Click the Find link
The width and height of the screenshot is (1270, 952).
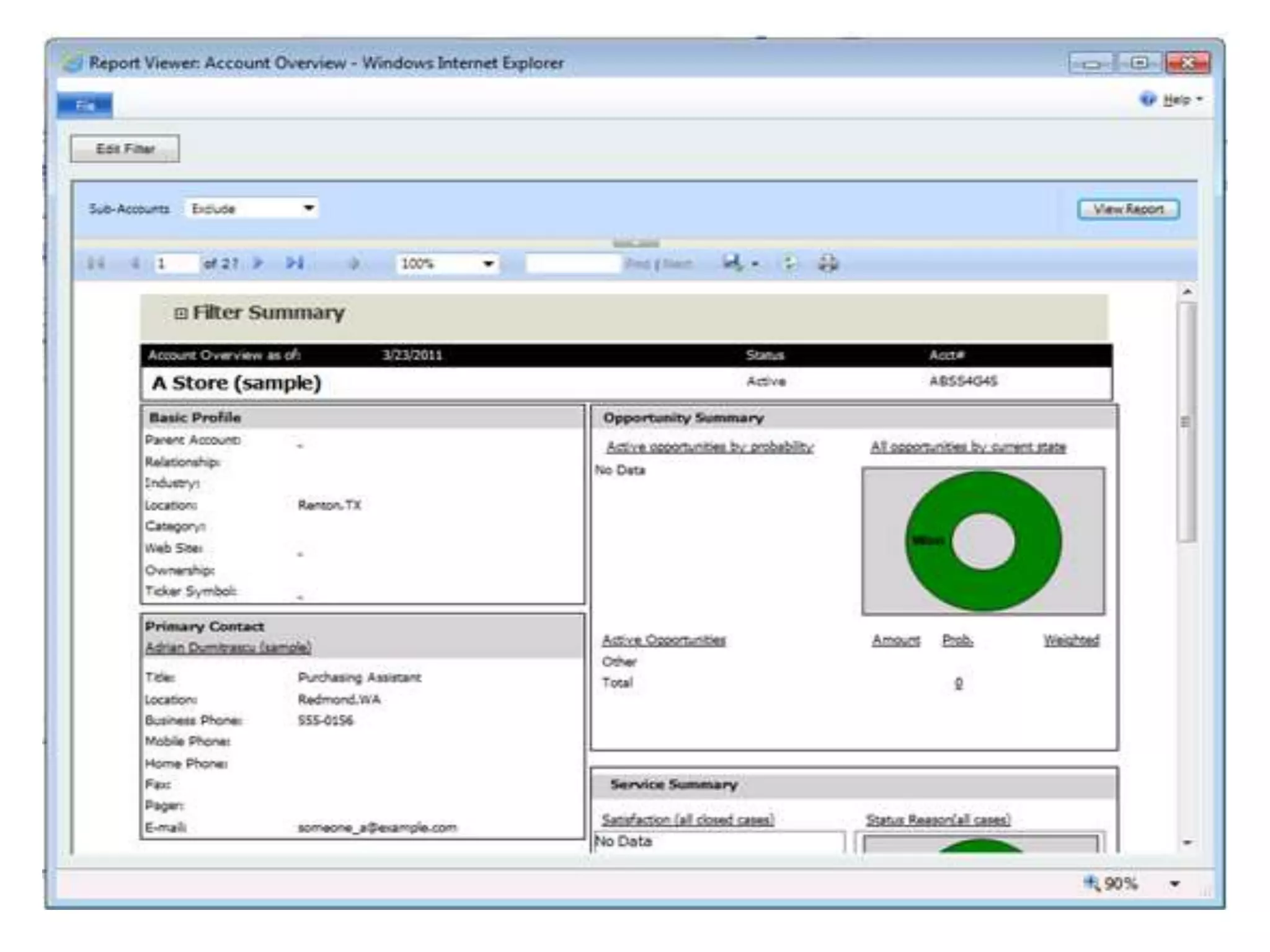point(637,264)
